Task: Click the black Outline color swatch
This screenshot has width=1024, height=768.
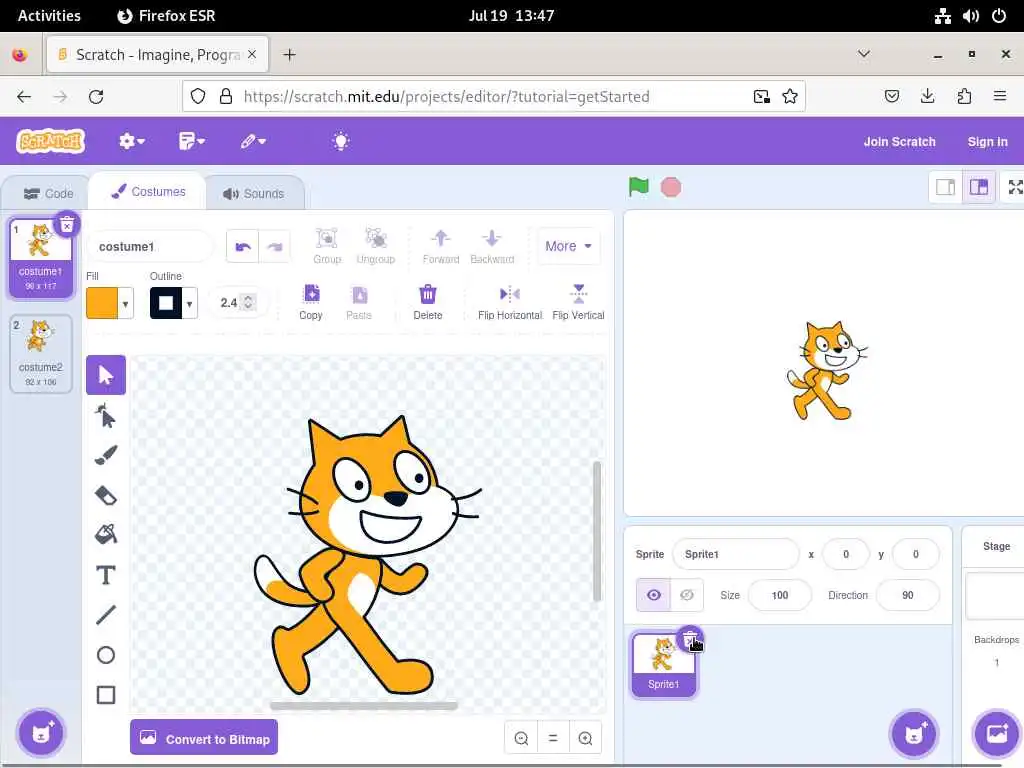Action: [166, 303]
